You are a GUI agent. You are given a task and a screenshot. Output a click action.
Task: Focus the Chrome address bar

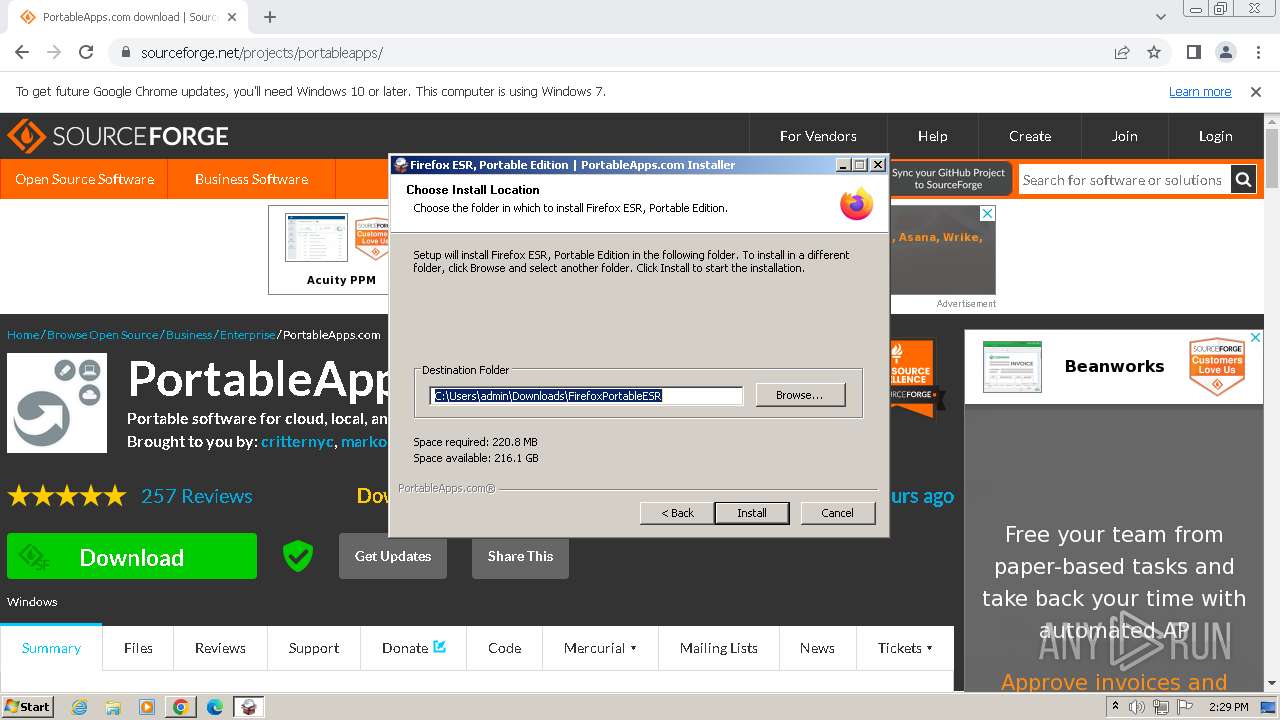pyautogui.click(x=610, y=52)
